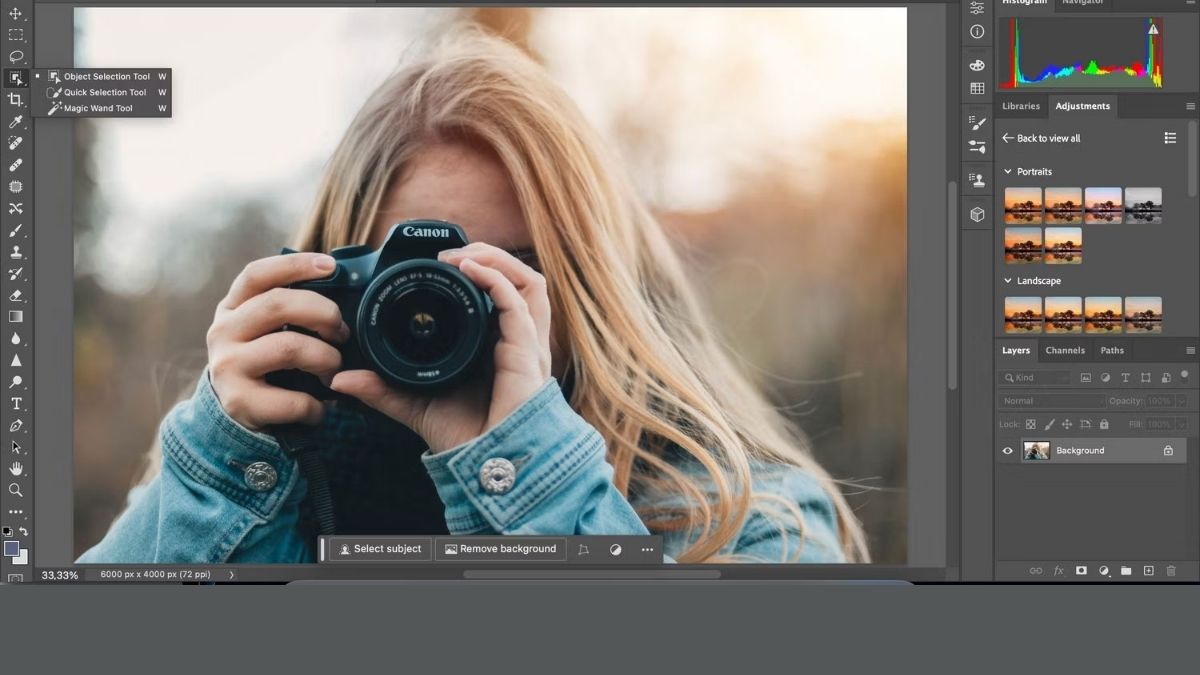
Task: Switch to the Paths tab
Action: click(x=1112, y=350)
